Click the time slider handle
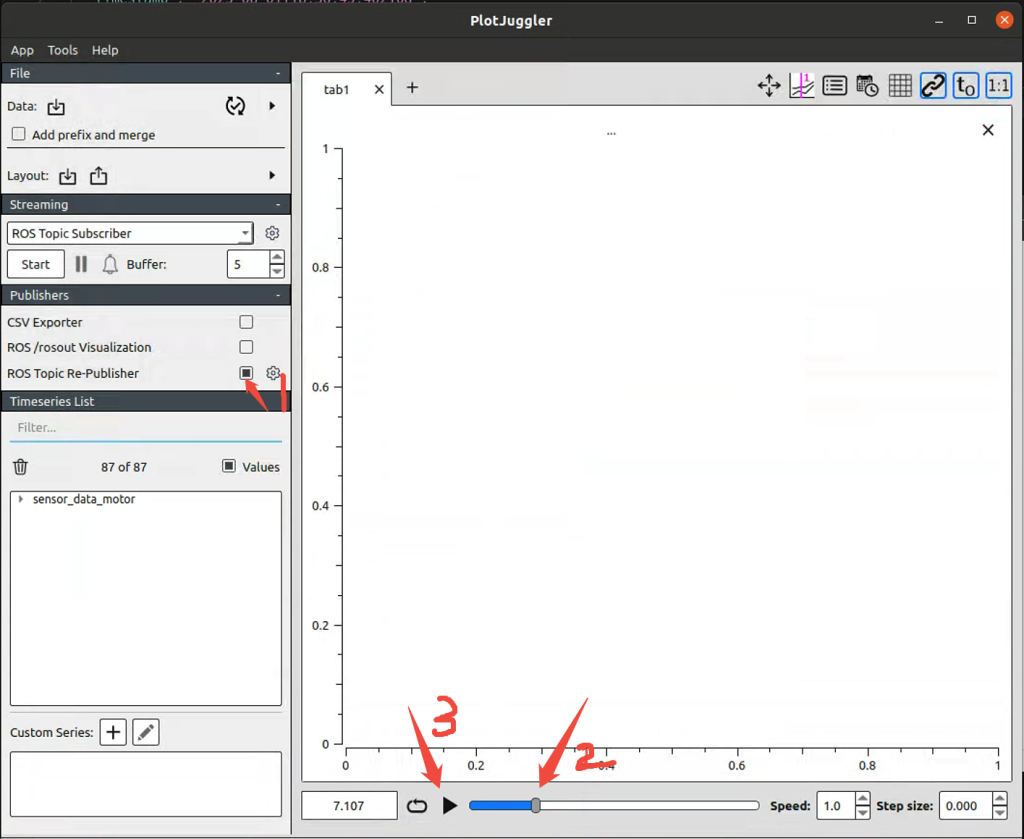This screenshot has height=839, width=1024. tap(536, 806)
